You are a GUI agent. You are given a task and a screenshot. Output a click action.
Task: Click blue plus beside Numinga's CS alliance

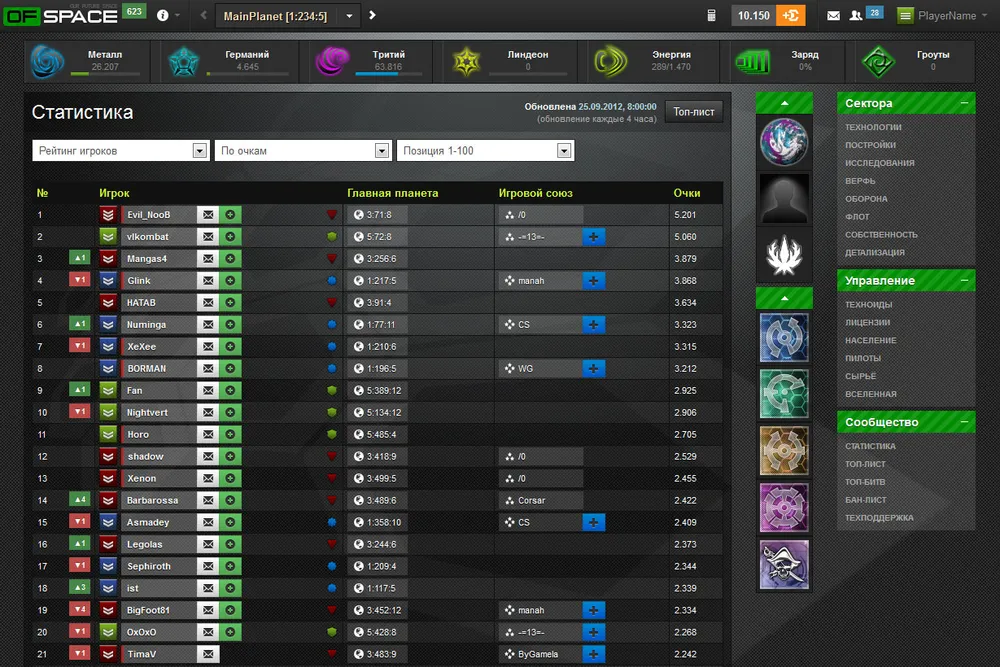(594, 324)
